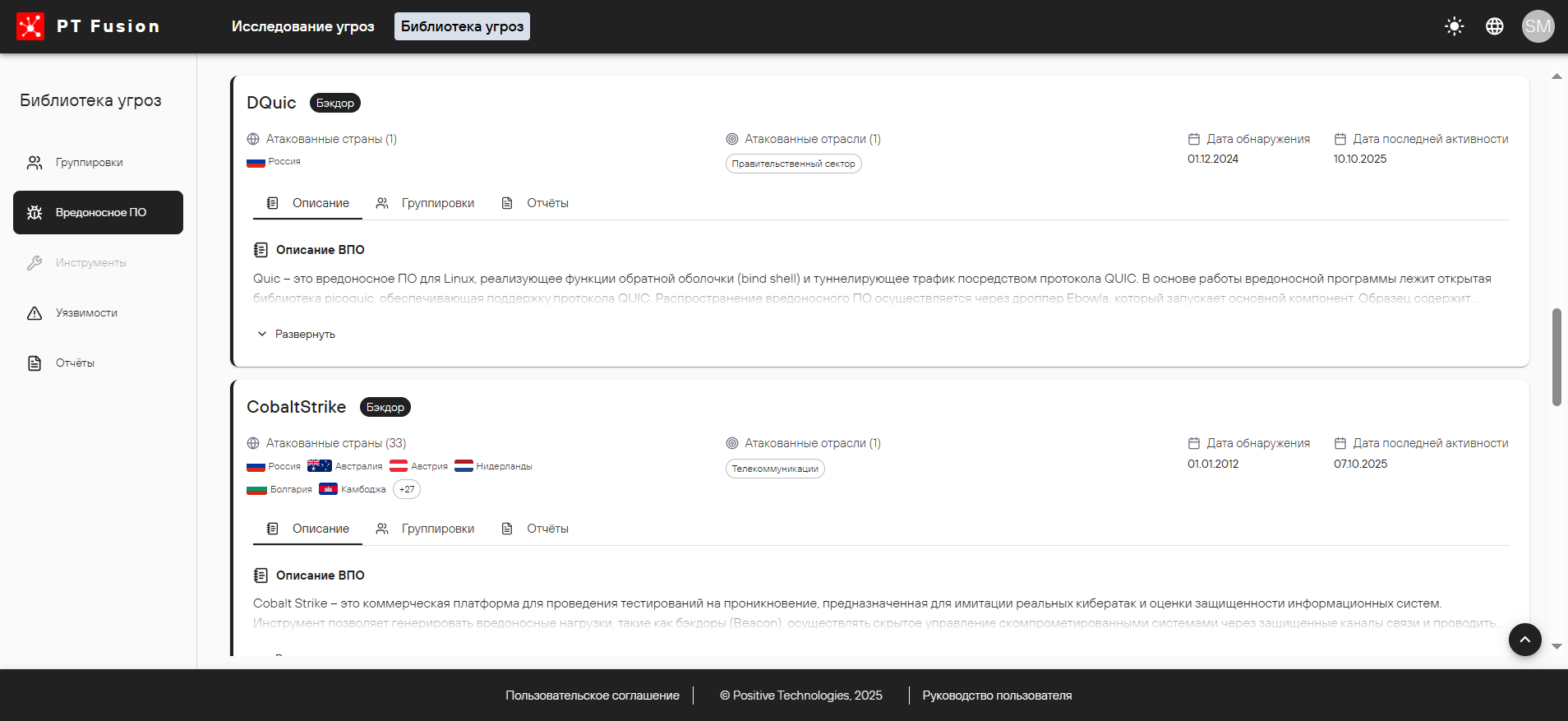Screen dimensions: 1568x721
Task: Go to Отчёты in the sidebar
Action: (75, 363)
